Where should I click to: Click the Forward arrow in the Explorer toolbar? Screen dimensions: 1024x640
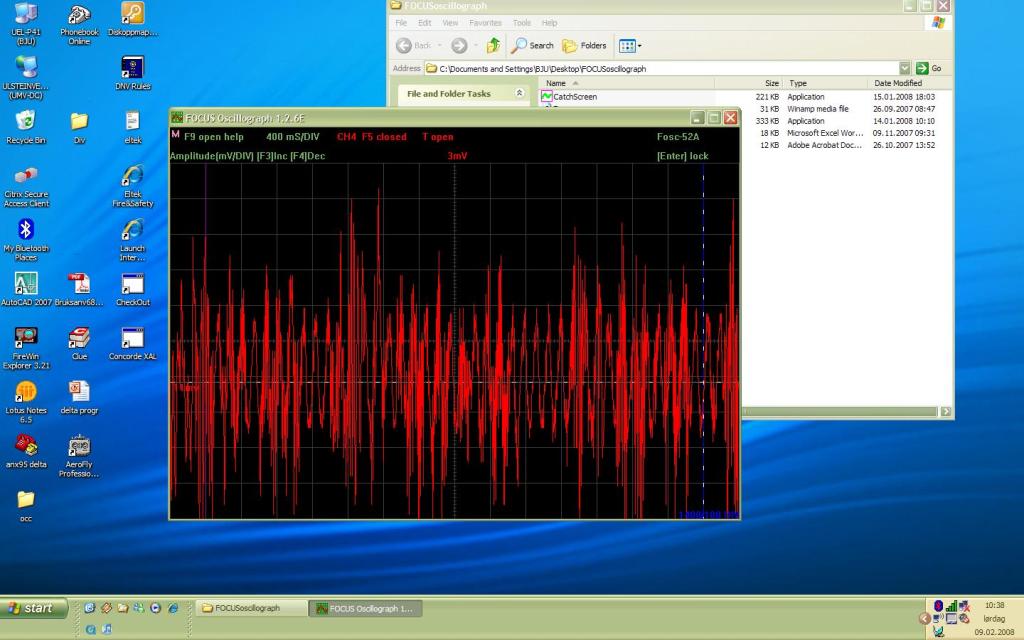click(x=459, y=45)
